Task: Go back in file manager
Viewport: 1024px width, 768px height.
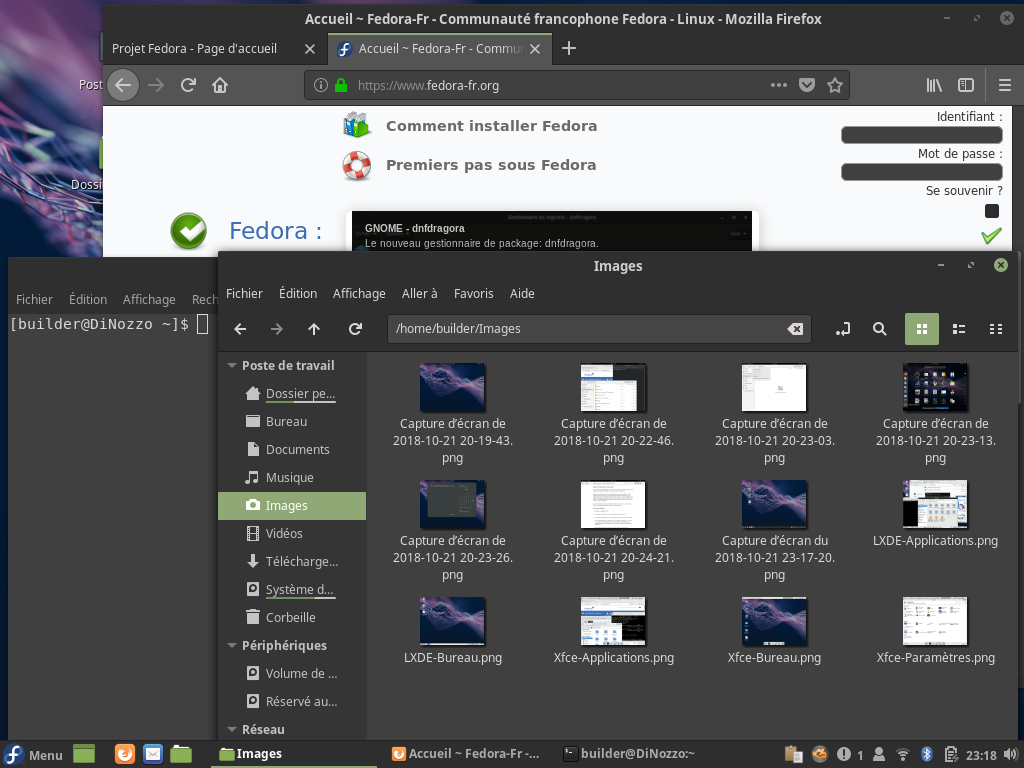Action: point(240,329)
